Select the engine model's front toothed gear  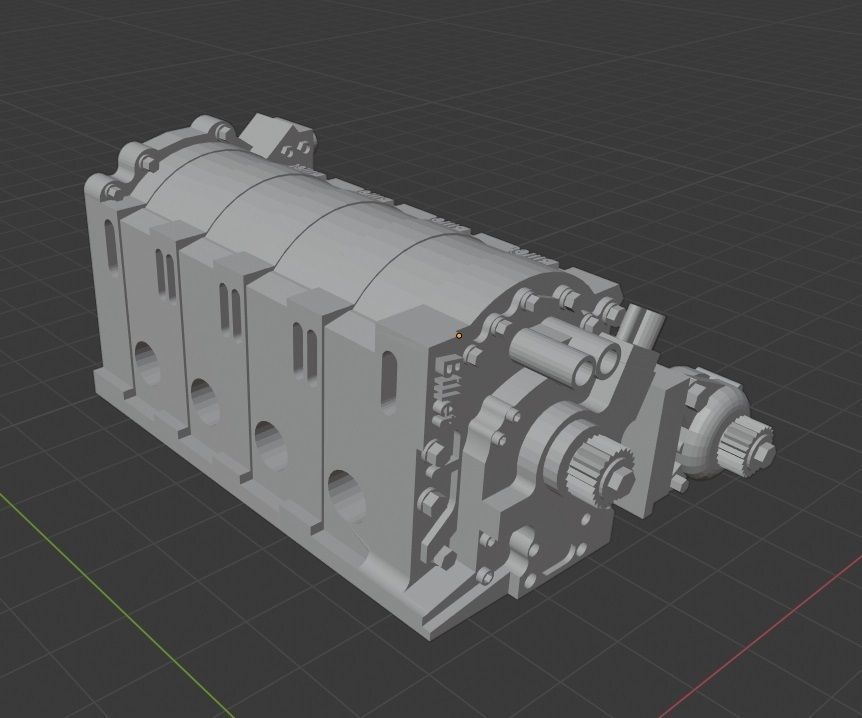[600, 471]
